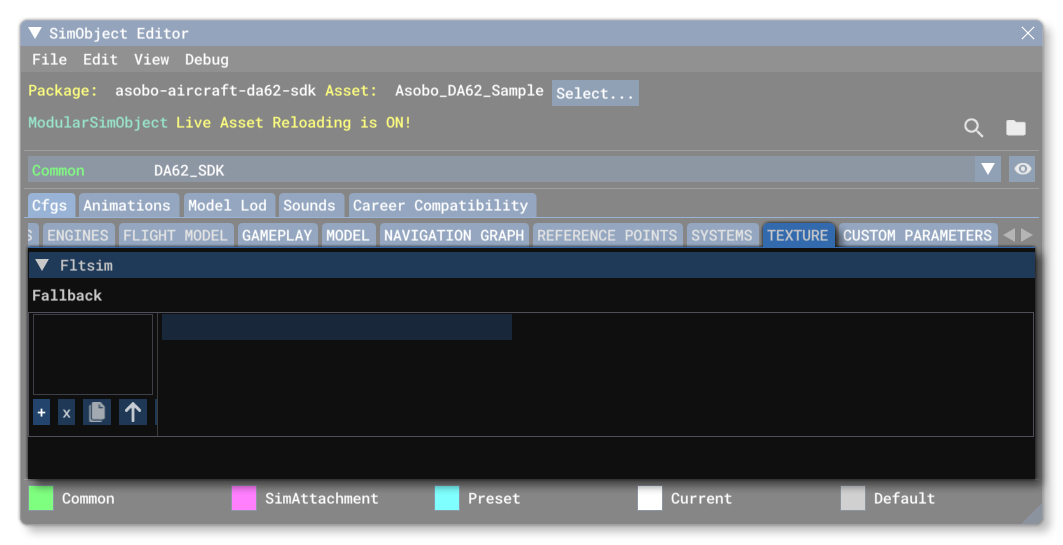
Task: Add a new Fallback entry with plus
Action: (41, 412)
